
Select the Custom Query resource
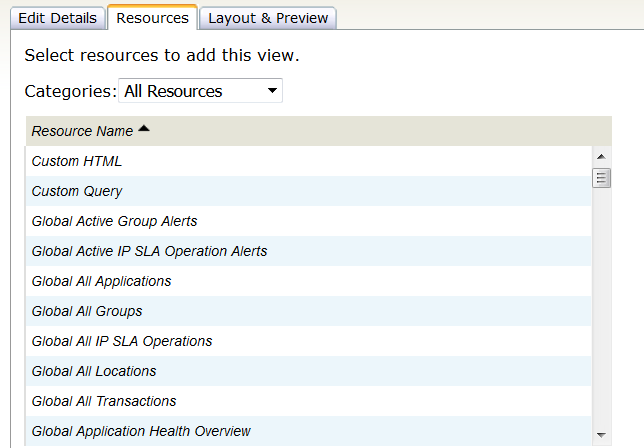point(308,191)
